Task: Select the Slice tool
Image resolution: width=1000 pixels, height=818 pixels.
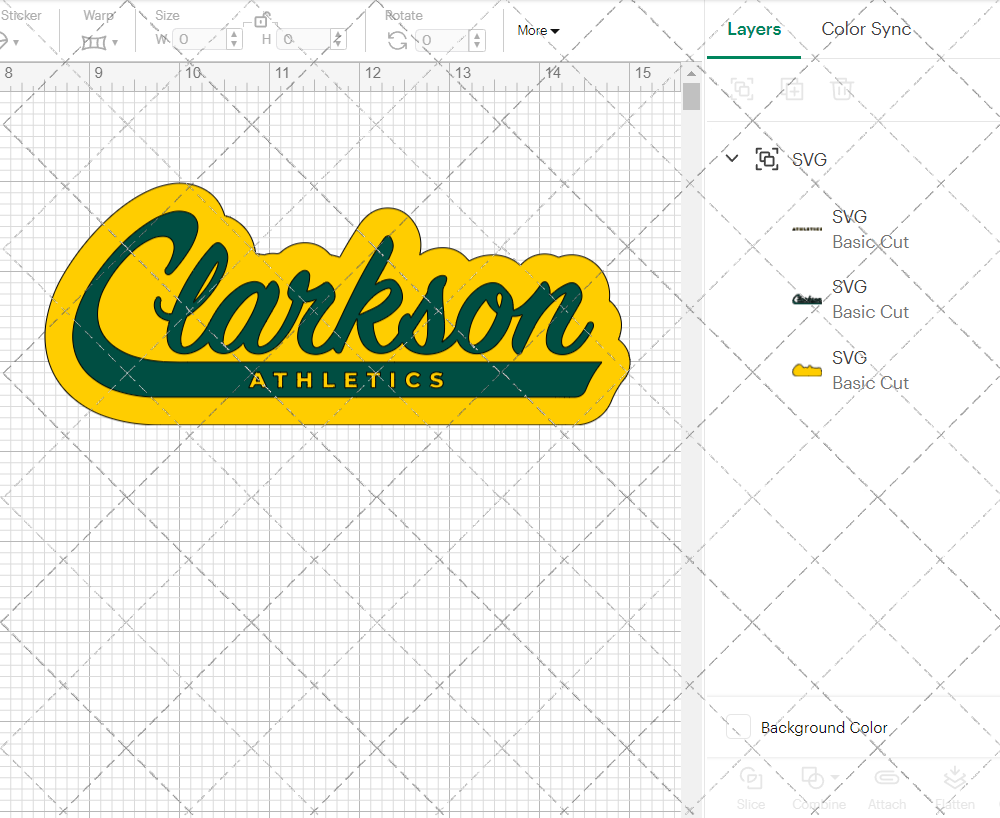Action: [751, 788]
